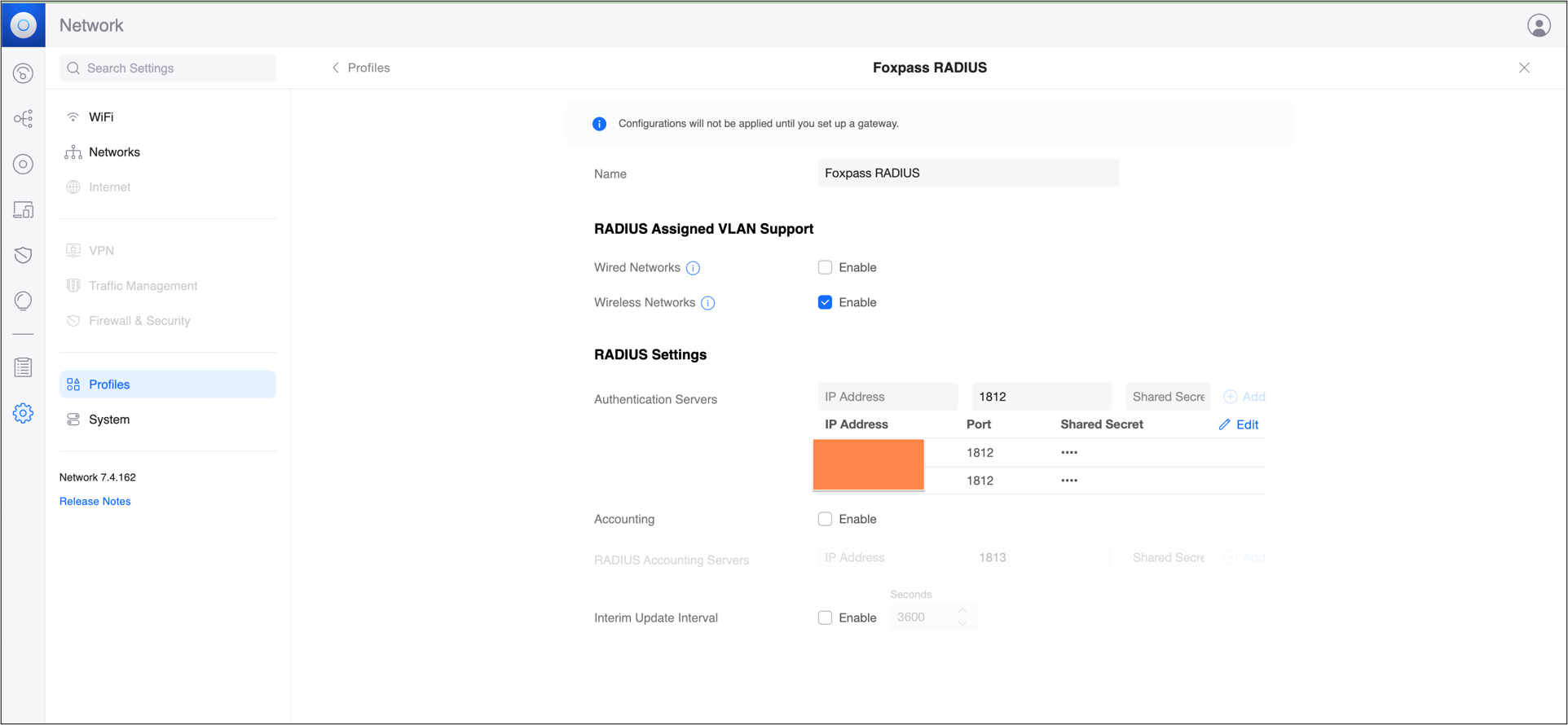
Task: Open WiFi settings
Action: (x=167, y=117)
